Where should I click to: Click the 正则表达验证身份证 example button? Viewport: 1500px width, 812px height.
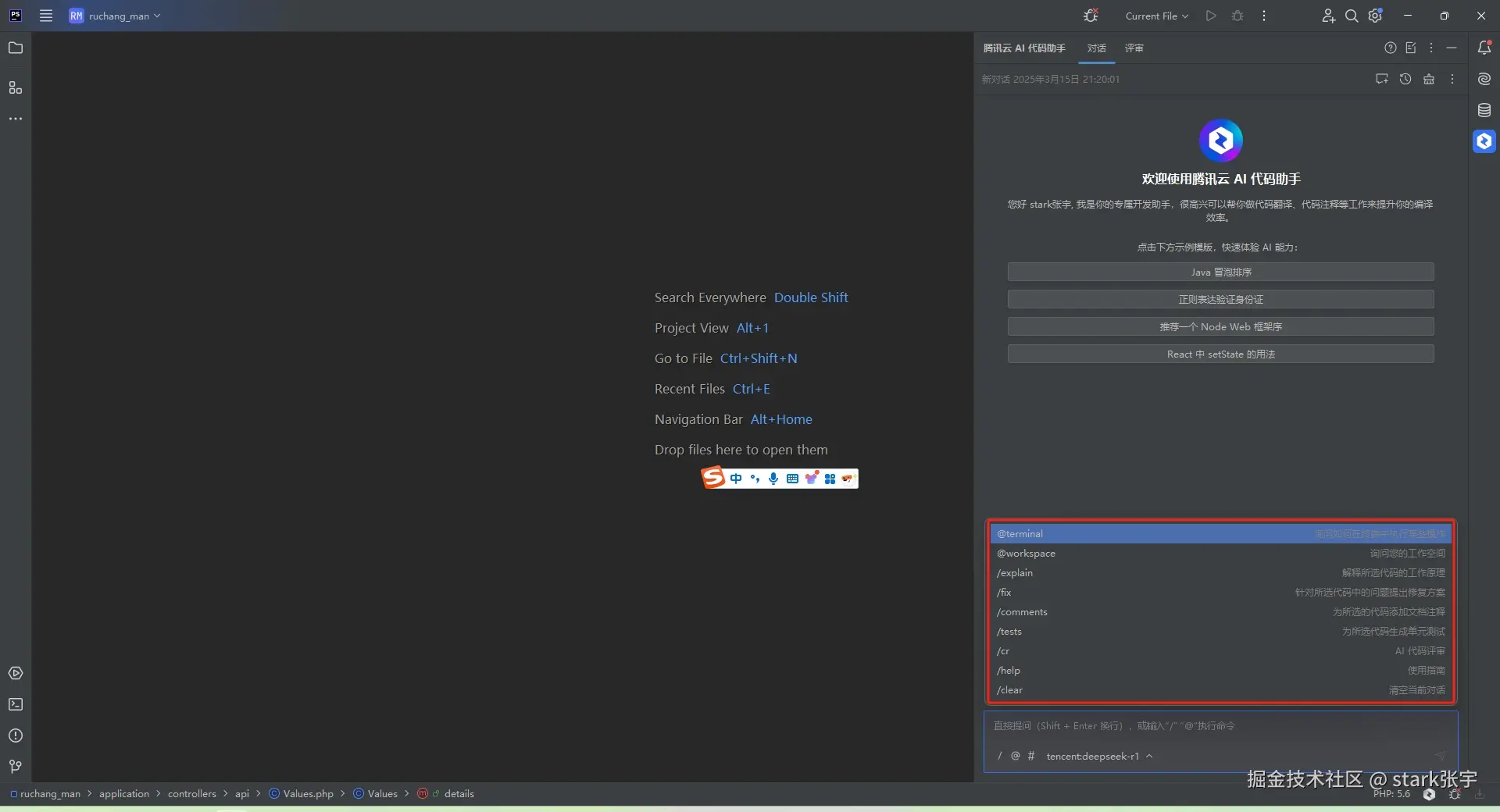pos(1221,300)
